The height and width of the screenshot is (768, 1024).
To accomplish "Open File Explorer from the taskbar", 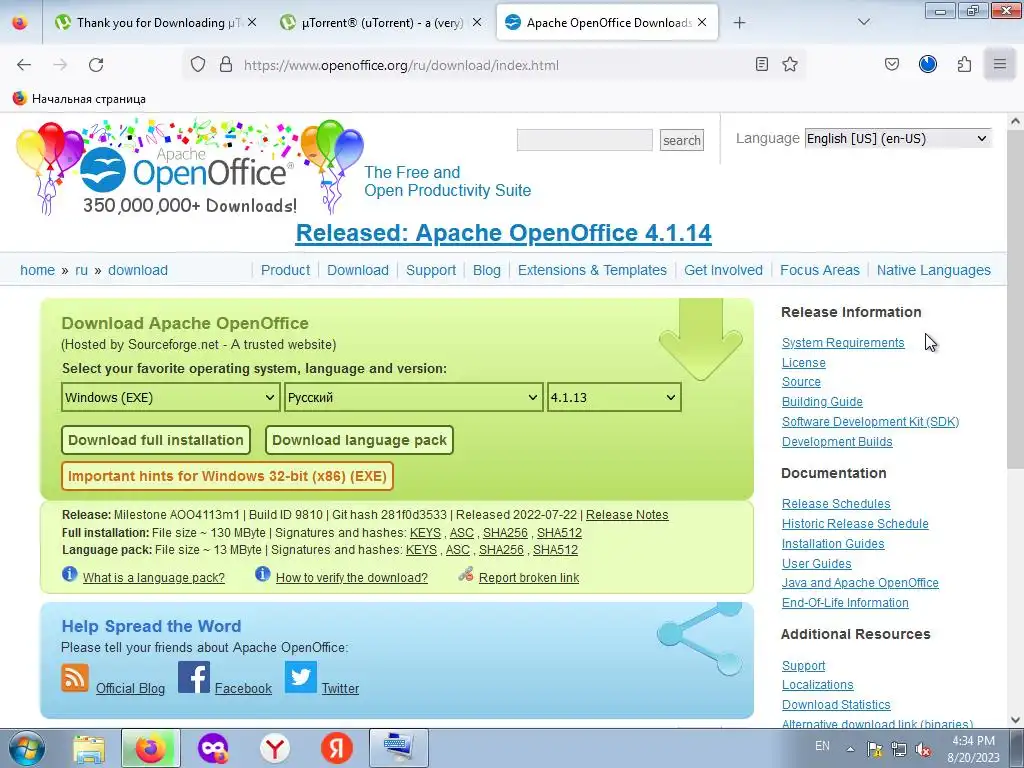I will pyautogui.click(x=89, y=748).
